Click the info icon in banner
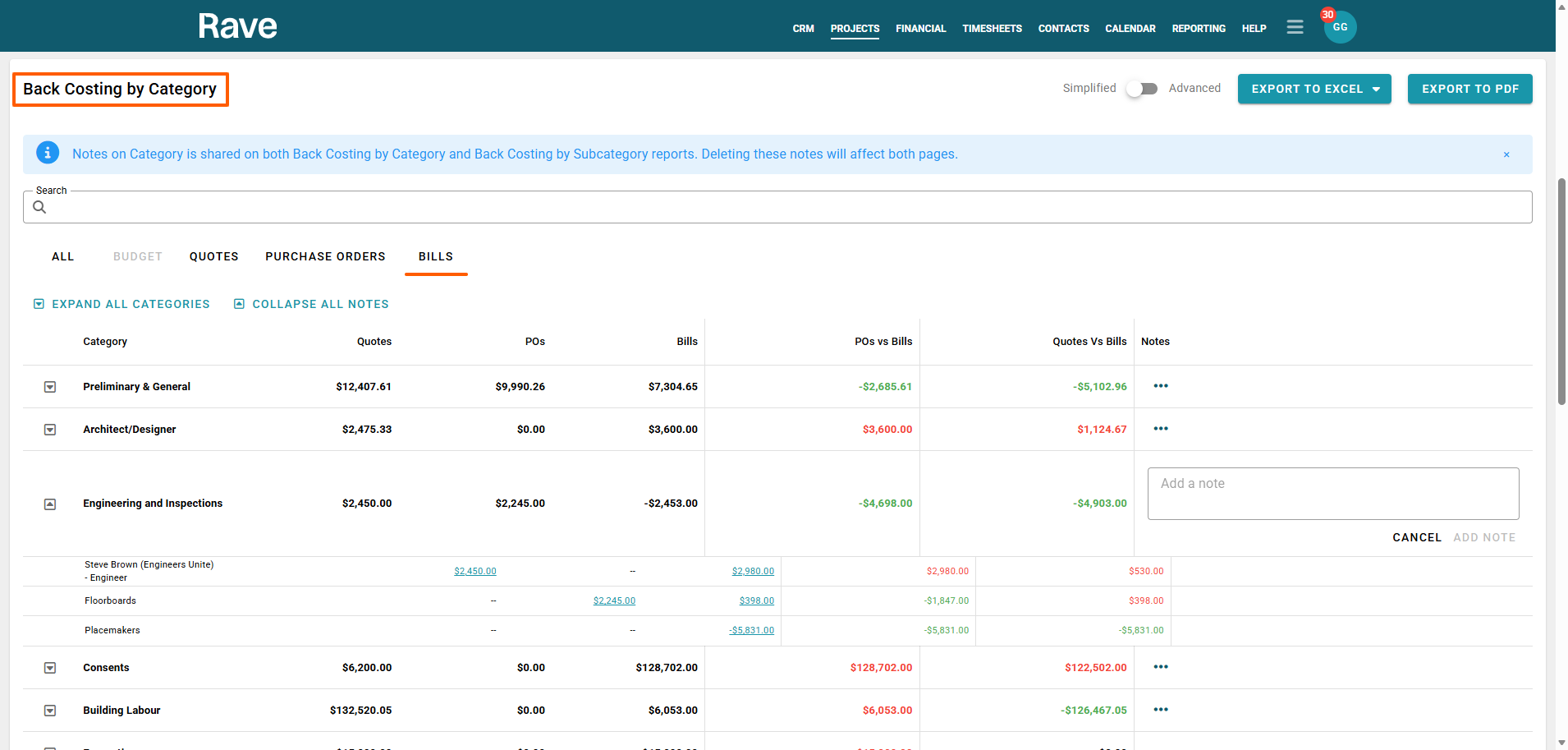Viewport: 1568px width, 750px height. (48, 153)
